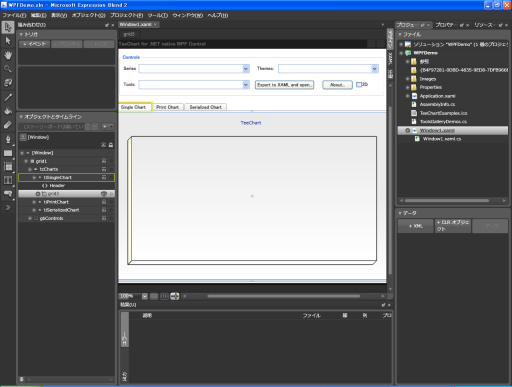Select the Grid layout panel tool
512x387 pixels.
[8, 167]
